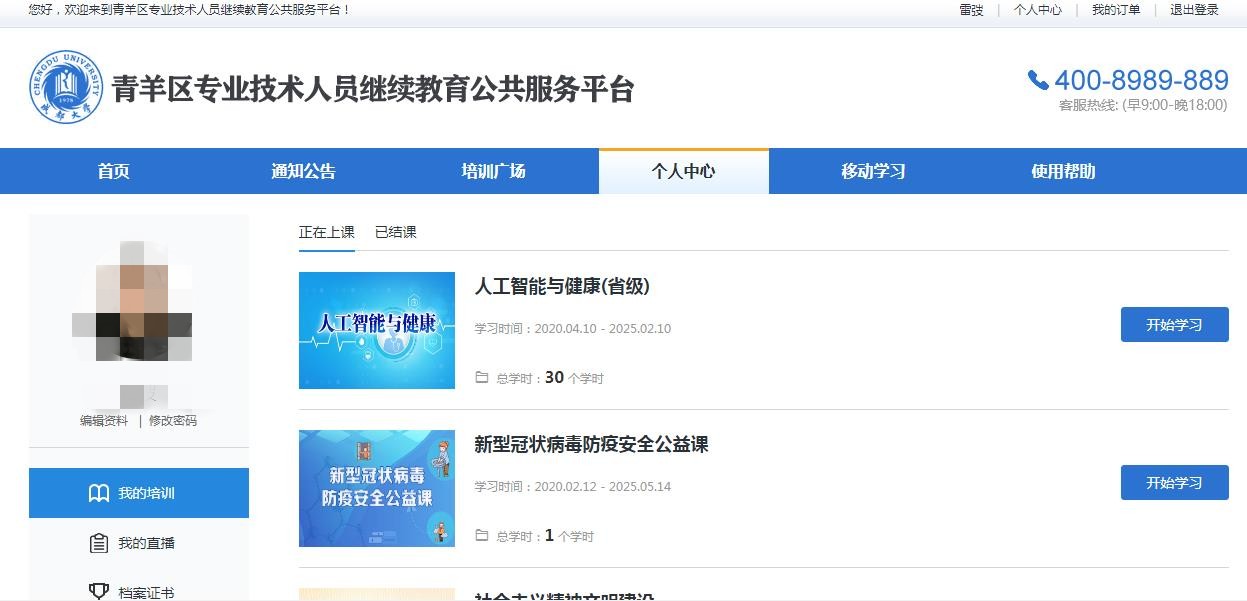Click the folder icon beside 30 个学时
The height and width of the screenshot is (601, 1247).
pos(482,378)
